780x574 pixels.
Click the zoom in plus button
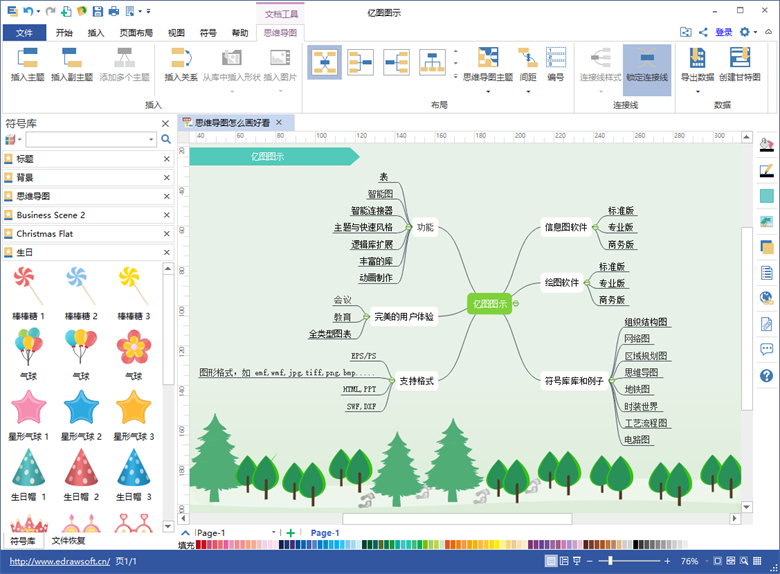pyautogui.click(x=667, y=561)
